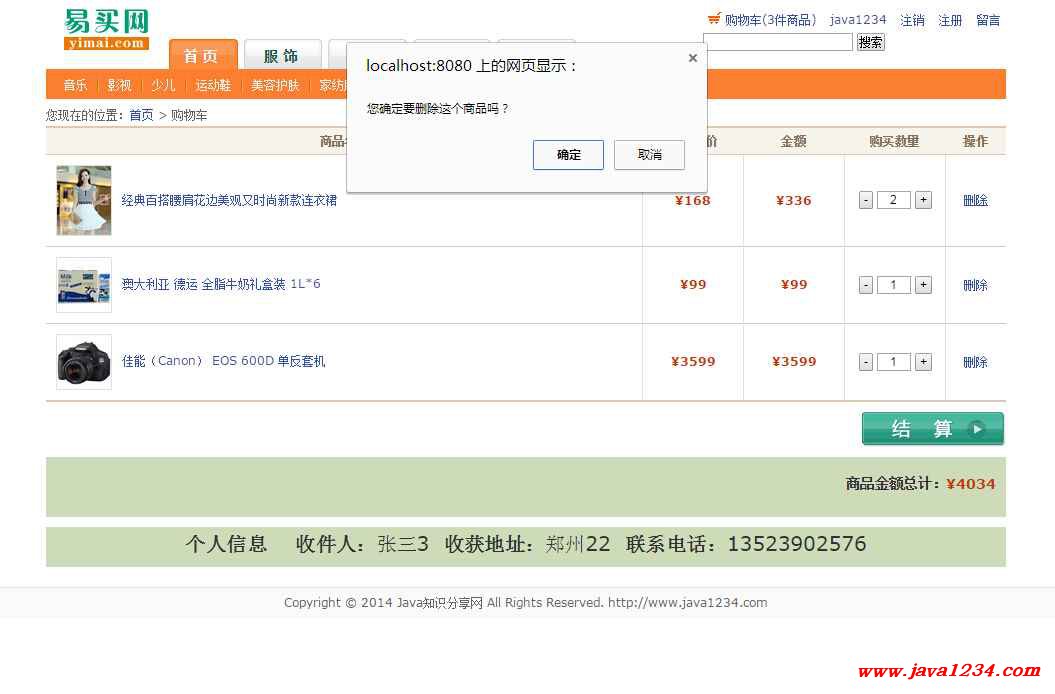Switch to the 服饰 tab
Image resolution: width=1055 pixels, height=694 pixels.
281,56
